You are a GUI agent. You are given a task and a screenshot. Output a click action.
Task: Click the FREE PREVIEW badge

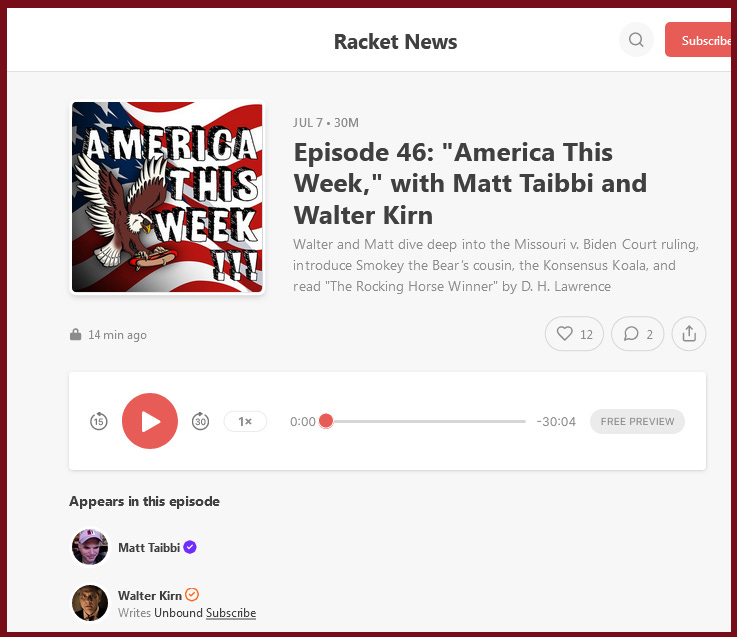click(637, 421)
